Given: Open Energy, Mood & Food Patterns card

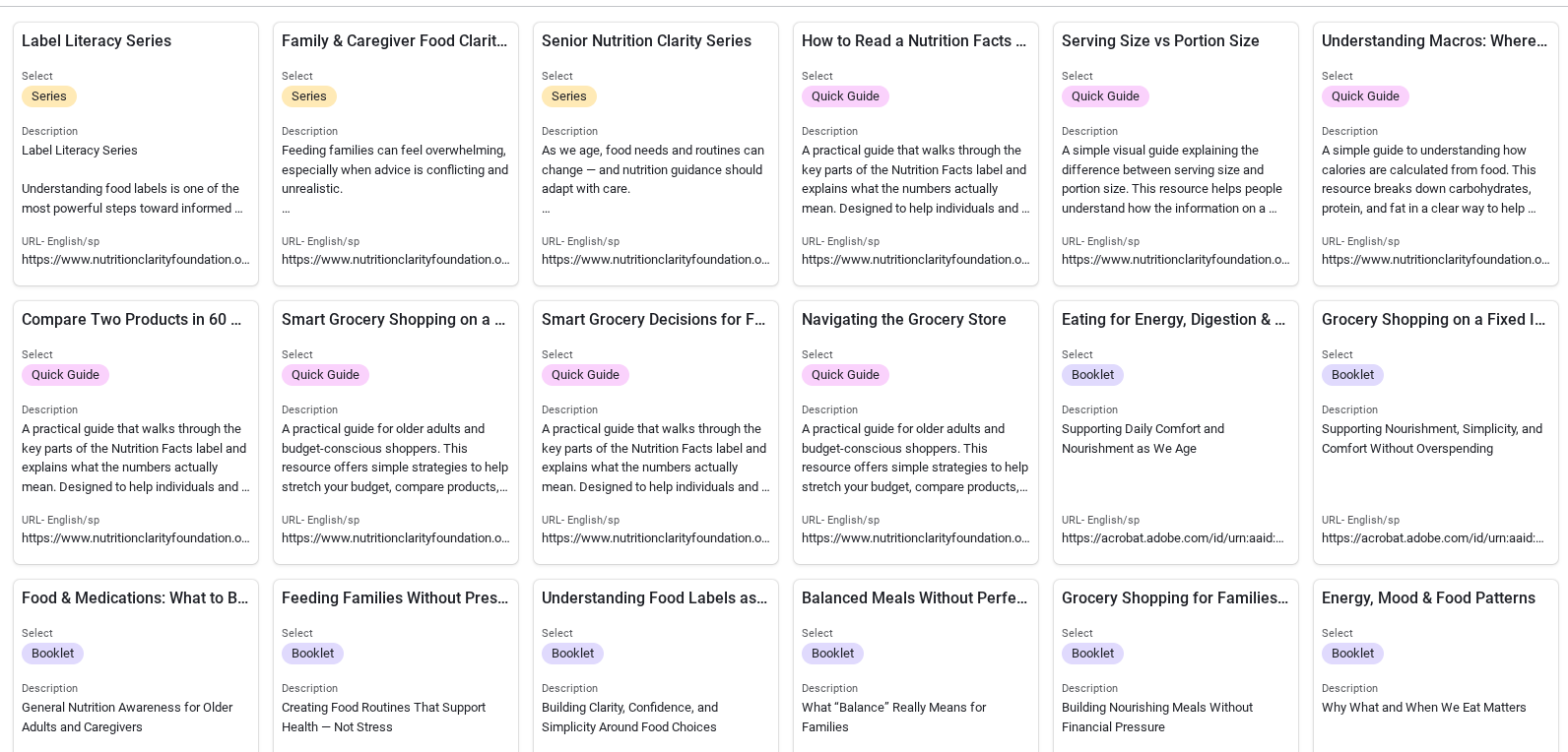Looking at the screenshot, I should pyautogui.click(x=1428, y=598).
